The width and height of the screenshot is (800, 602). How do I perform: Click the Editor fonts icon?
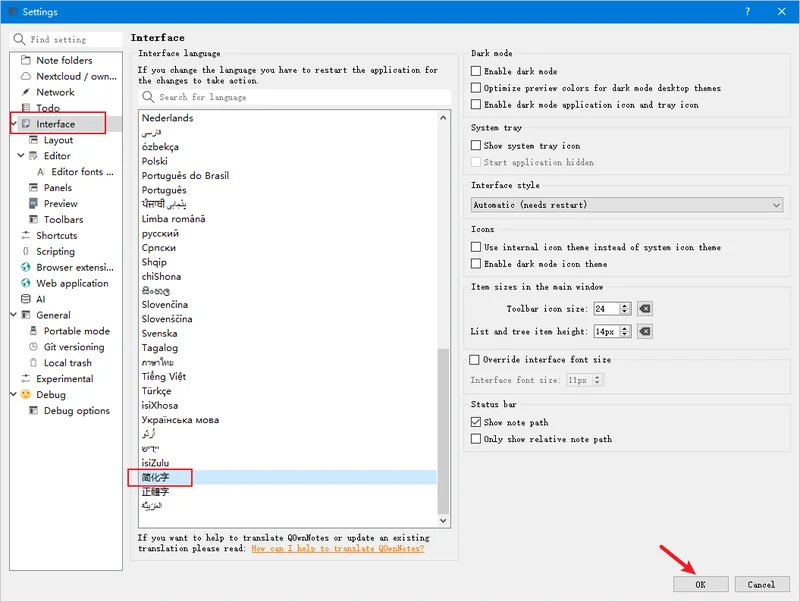coord(41,171)
